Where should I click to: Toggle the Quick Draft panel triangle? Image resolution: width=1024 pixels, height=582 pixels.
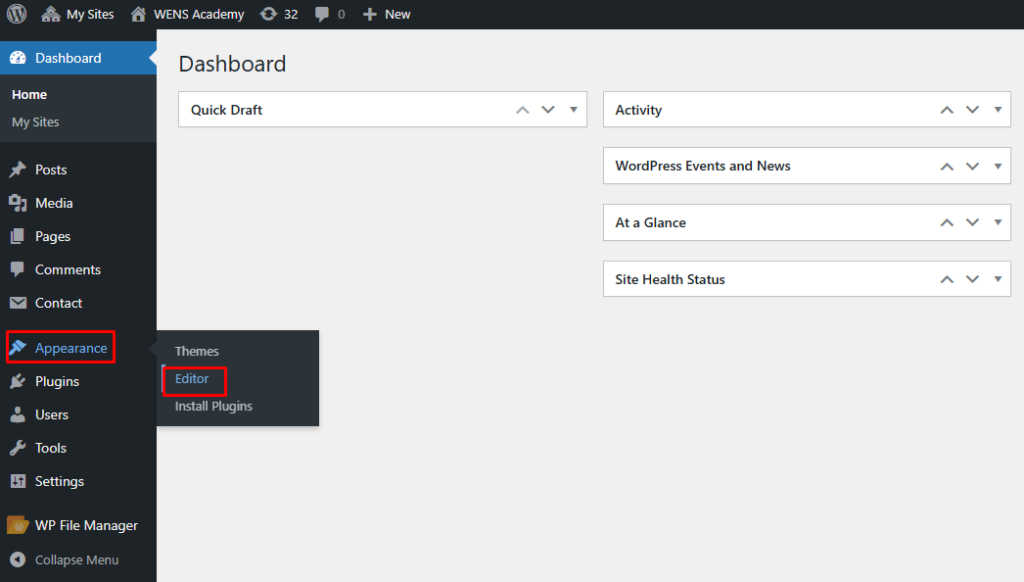(x=573, y=110)
